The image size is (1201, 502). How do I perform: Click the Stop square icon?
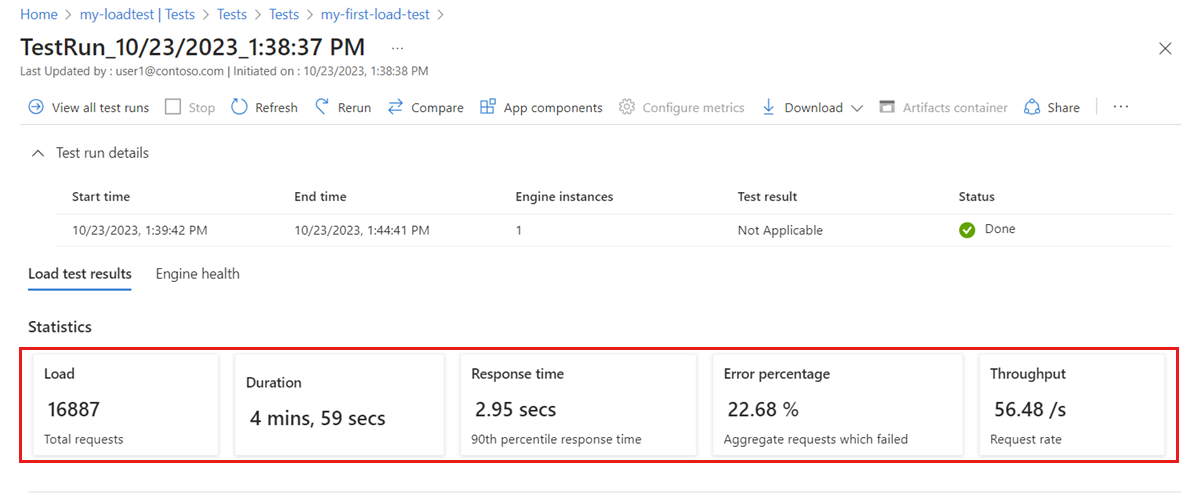coord(173,107)
